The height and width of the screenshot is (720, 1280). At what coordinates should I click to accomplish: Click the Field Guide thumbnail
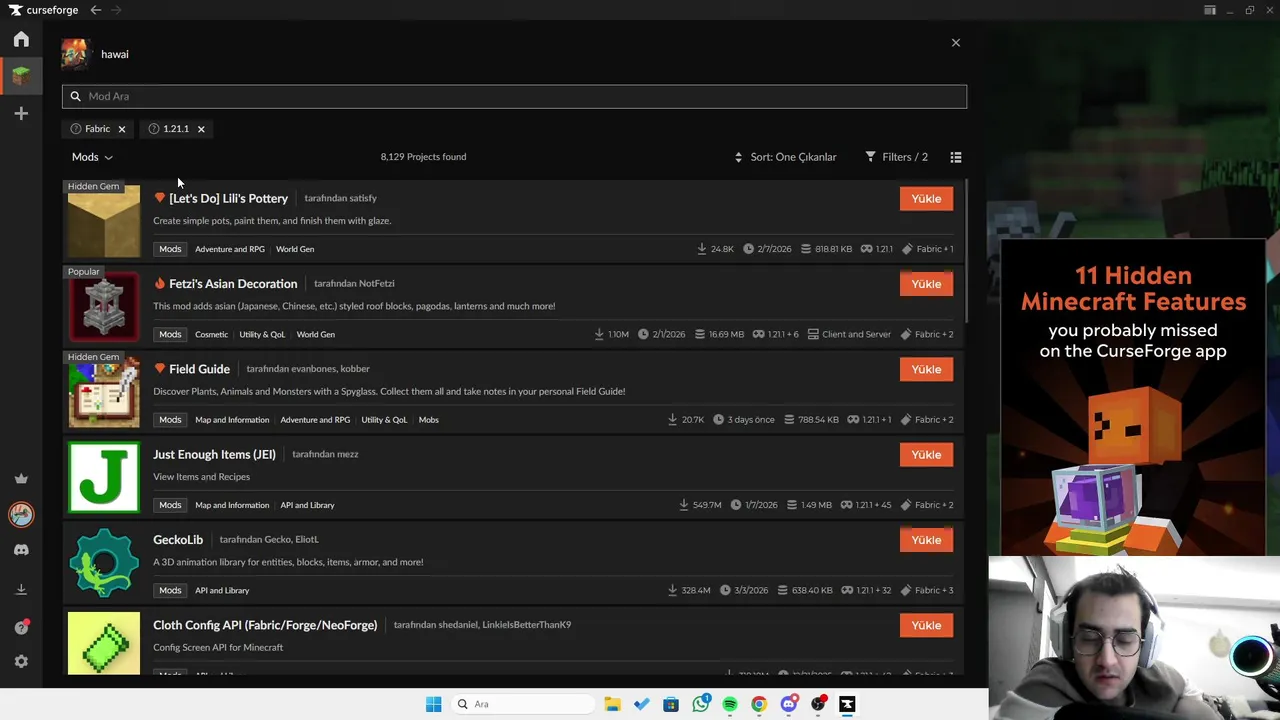pos(104,392)
